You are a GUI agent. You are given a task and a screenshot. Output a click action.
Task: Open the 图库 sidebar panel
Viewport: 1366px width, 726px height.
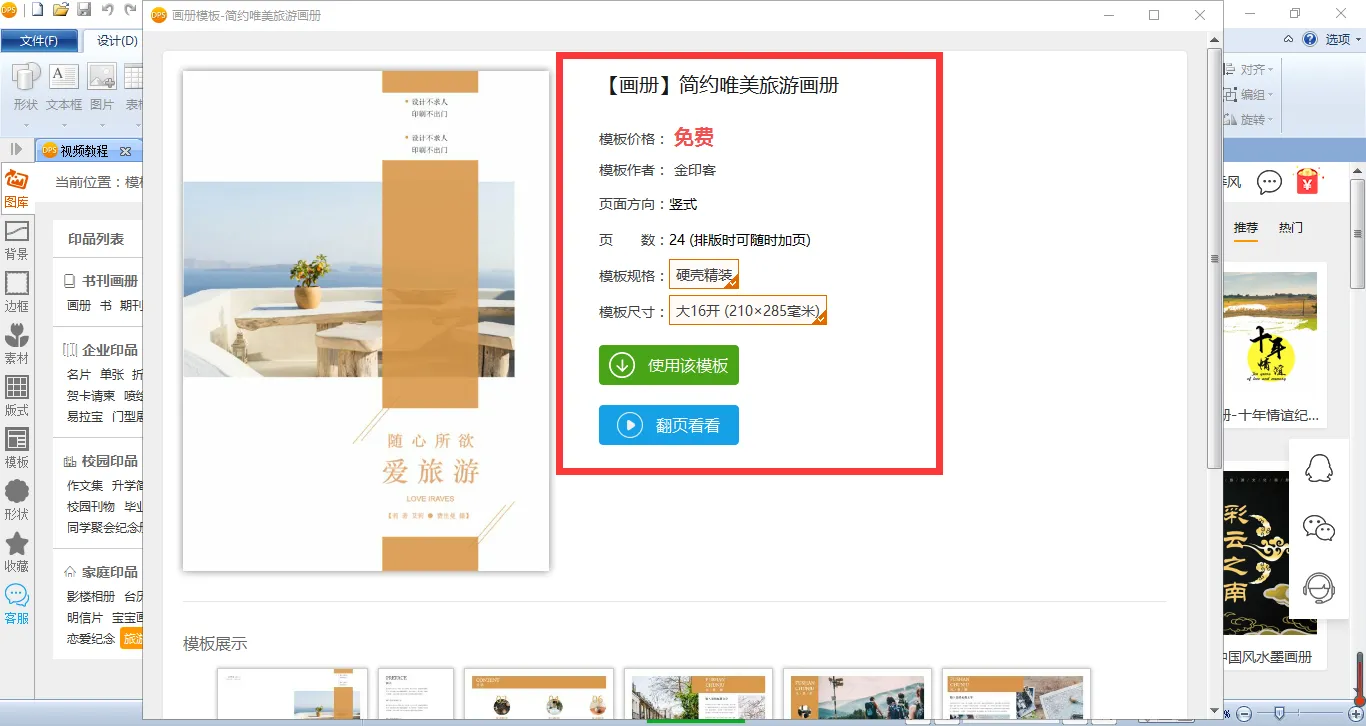click(17, 188)
